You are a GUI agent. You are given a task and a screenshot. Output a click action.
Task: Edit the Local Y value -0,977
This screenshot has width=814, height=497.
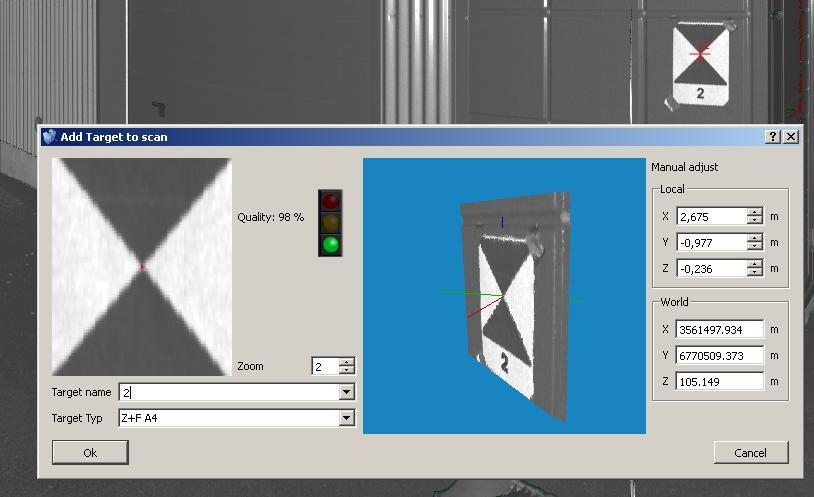click(x=712, y=243)
